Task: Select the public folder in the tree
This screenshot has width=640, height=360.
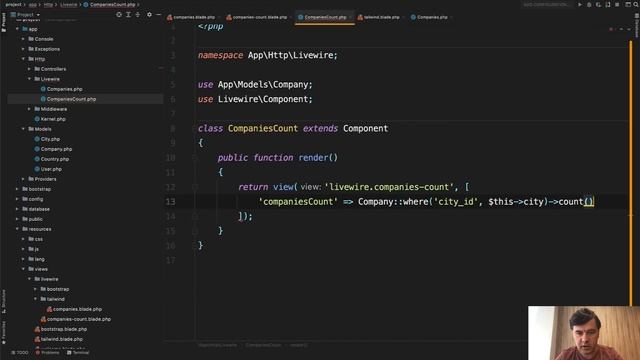Action: click(x=35, y=219)
